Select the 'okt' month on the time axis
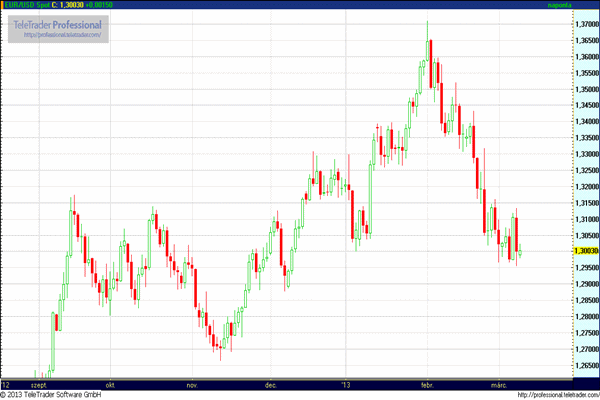Viewport: 600px width, 400px height. pos(109,384)
